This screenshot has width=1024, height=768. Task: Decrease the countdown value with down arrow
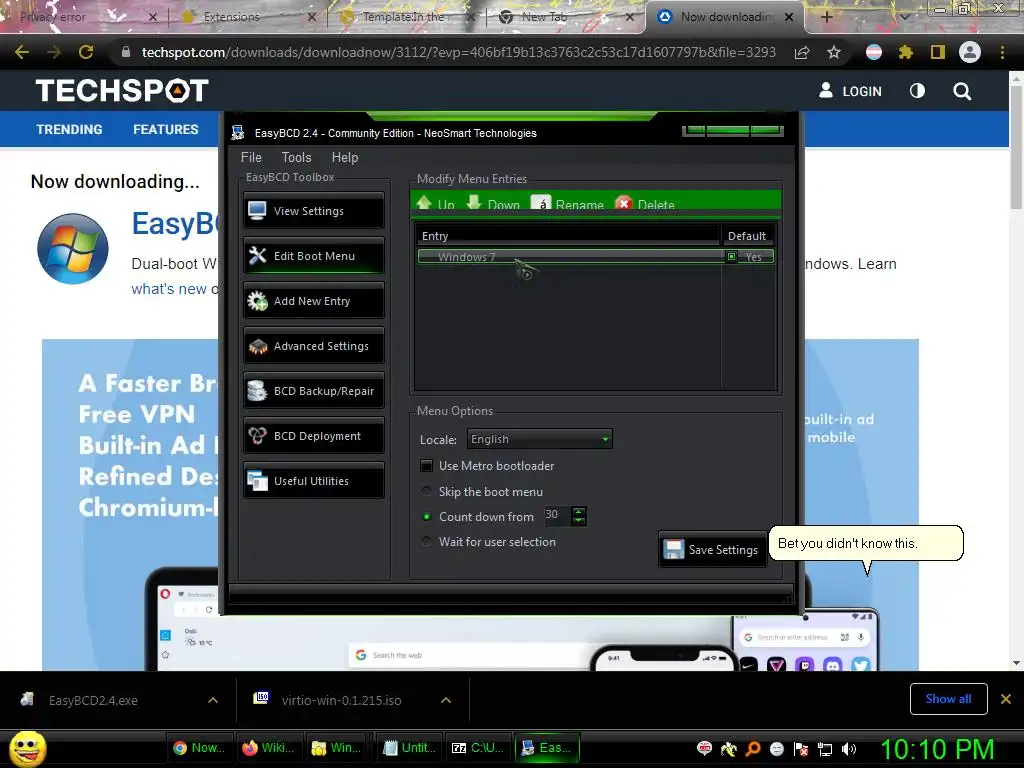(579, 520)
